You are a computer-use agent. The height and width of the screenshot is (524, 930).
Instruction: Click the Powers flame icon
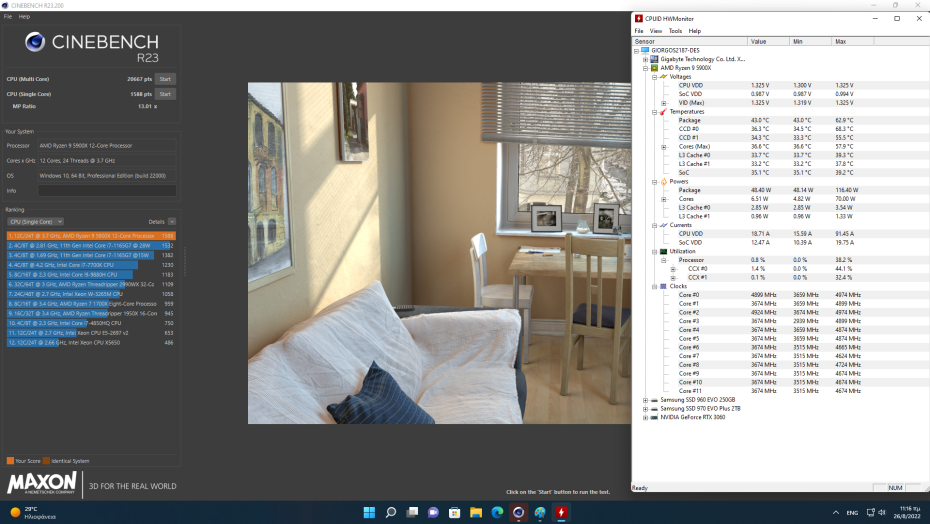click(x=663, y=182)
